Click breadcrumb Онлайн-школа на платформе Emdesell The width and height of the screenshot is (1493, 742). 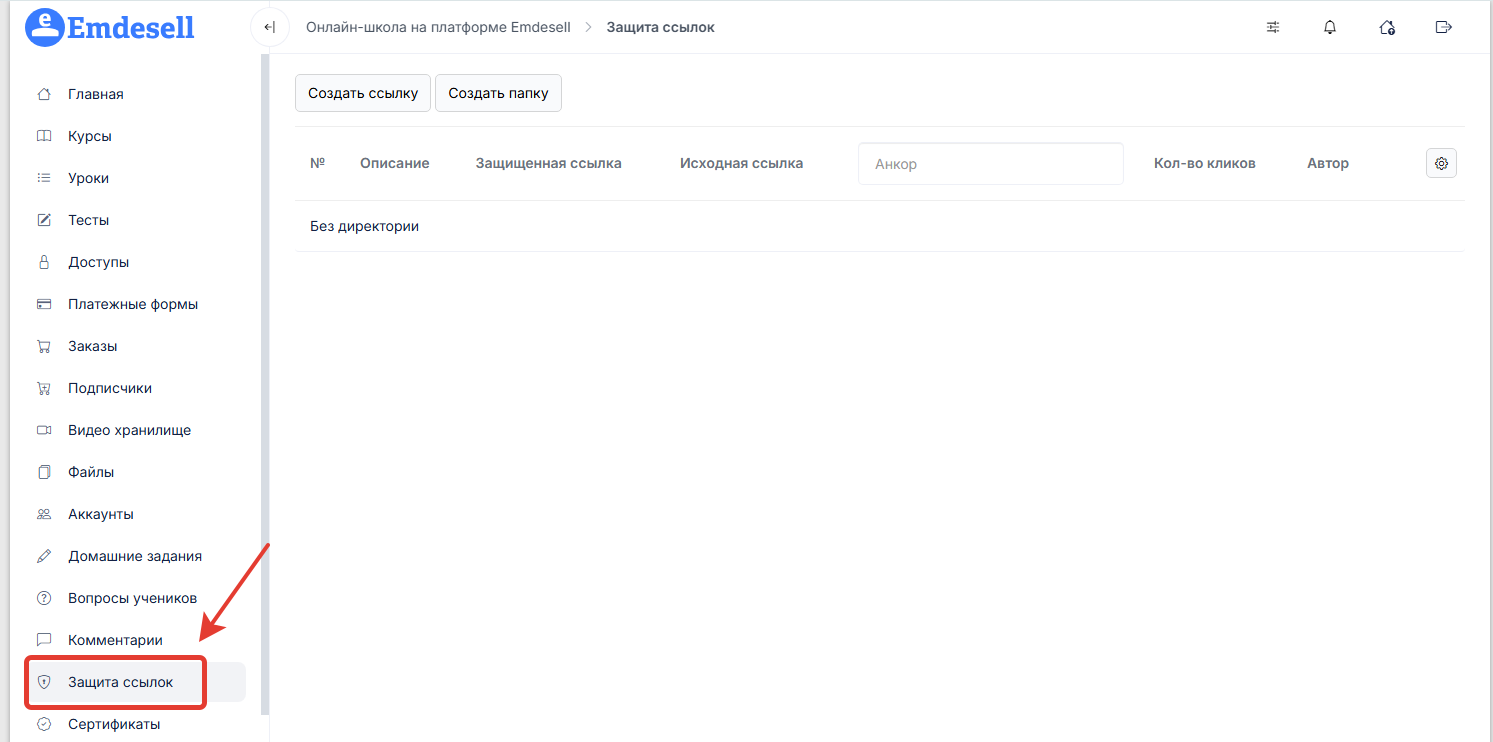438,27
